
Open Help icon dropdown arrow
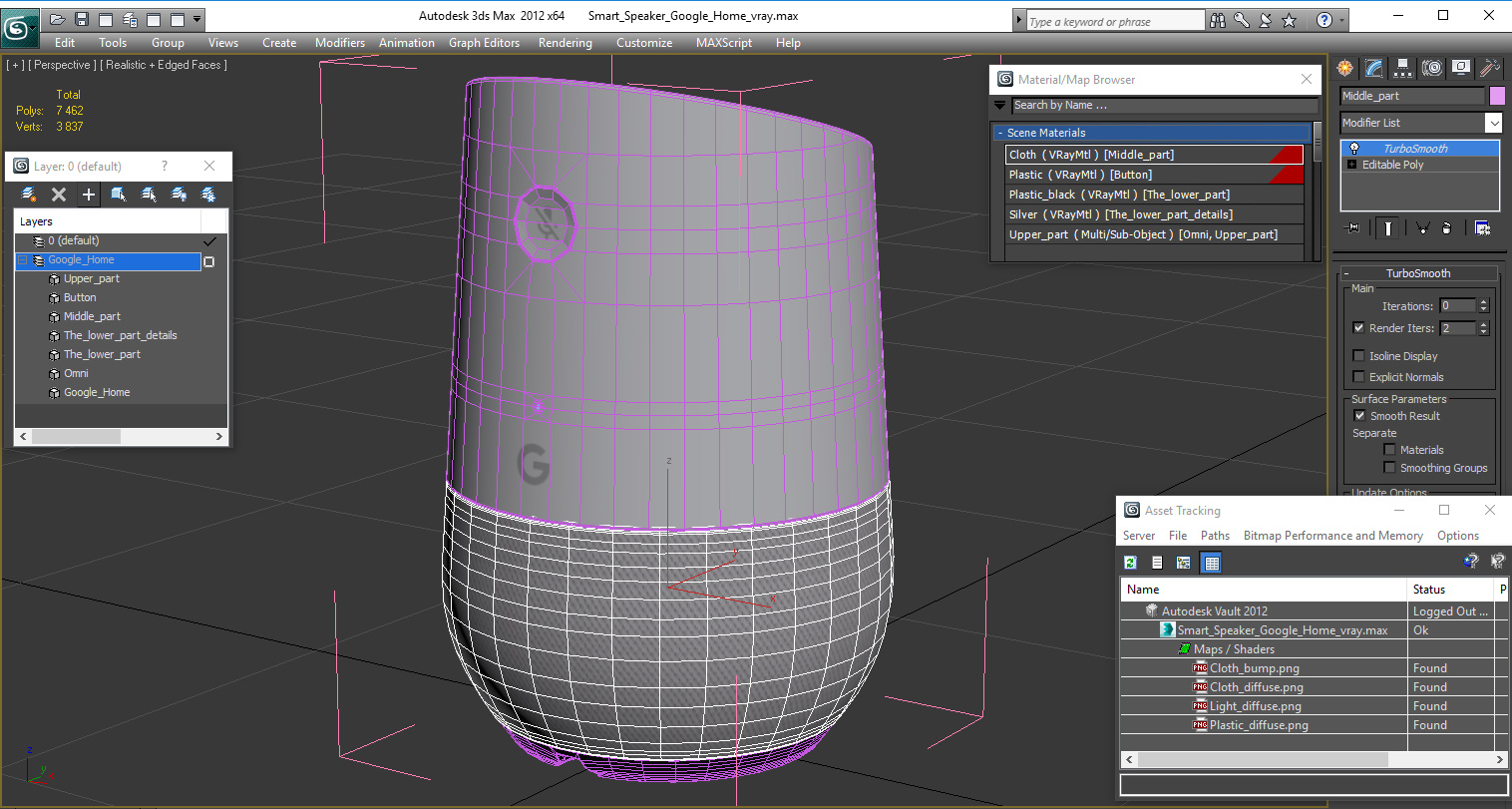point(1342,20)
